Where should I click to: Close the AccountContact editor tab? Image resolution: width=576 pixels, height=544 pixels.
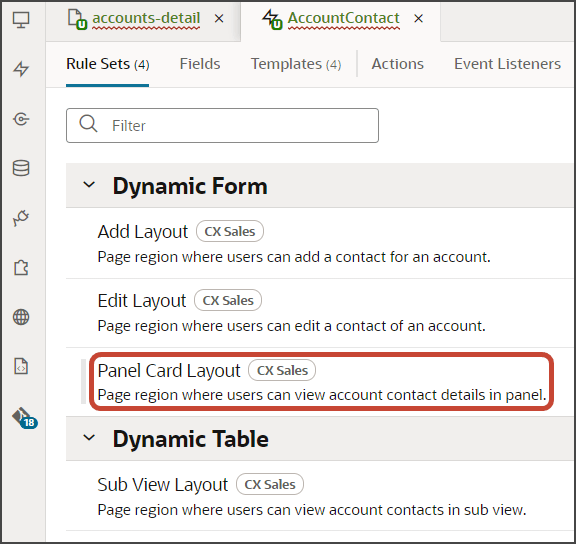(418, 18)
